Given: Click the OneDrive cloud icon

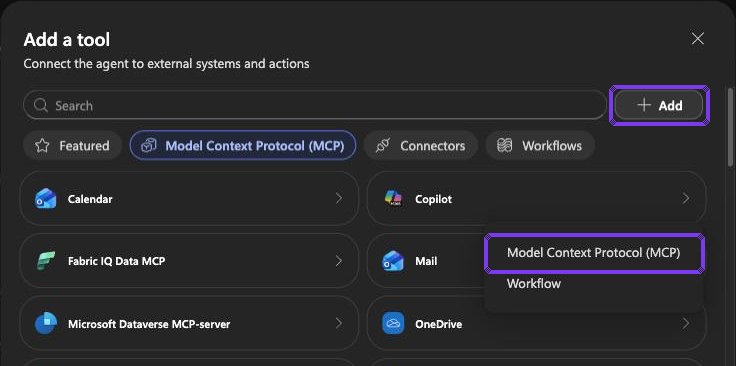Looking at the screenshot, I should pyautogui.click(x=393, y=323).
